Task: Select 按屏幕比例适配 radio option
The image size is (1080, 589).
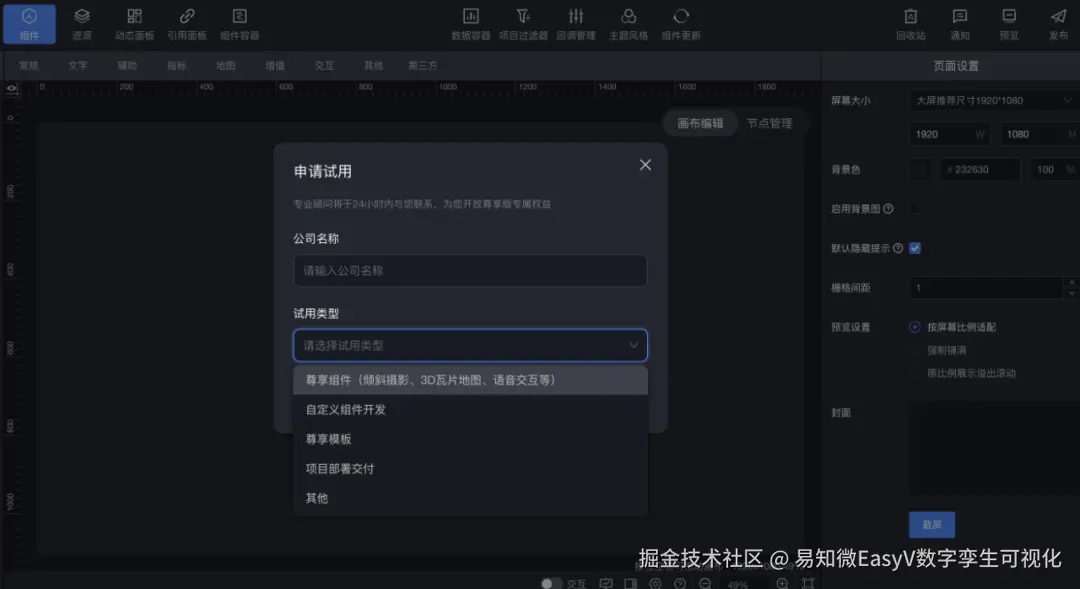Action: 915,327
